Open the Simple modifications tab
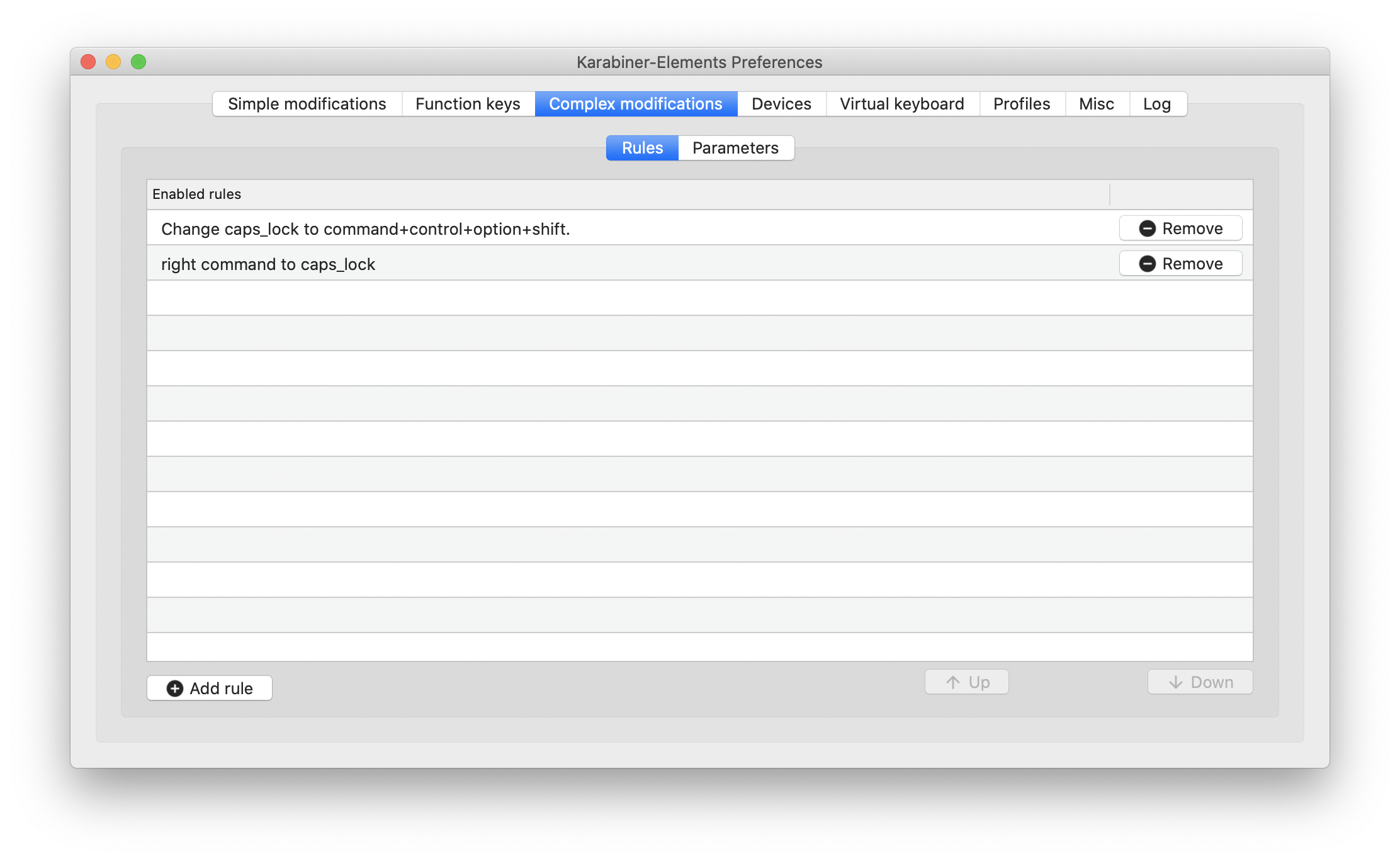 coord(307,104)
